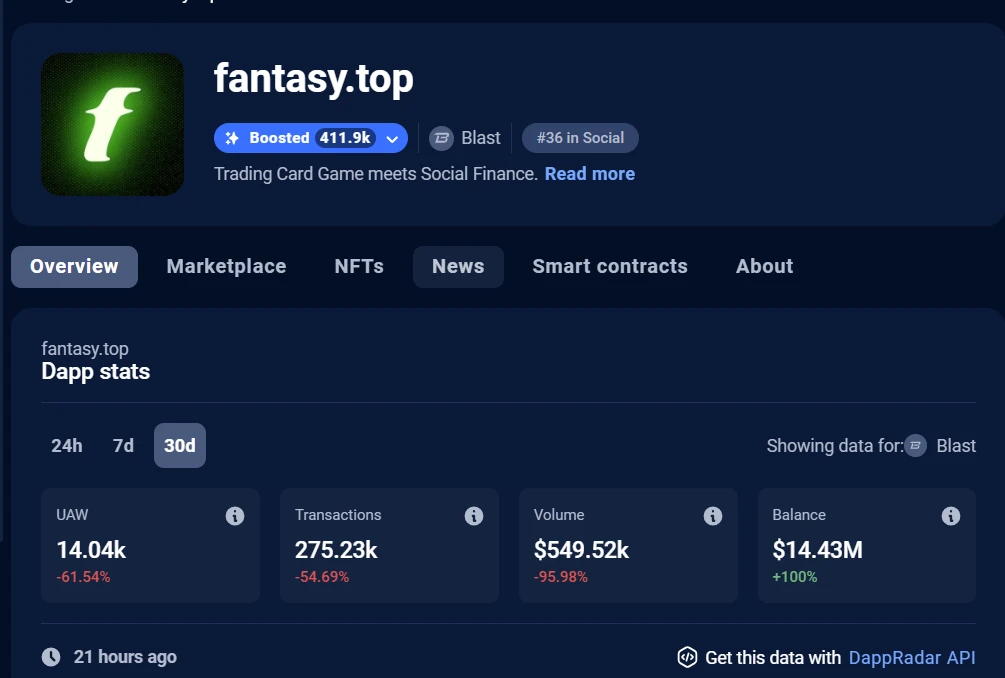
Task: Open the DappRadar API link
Action: click(911, 657)
